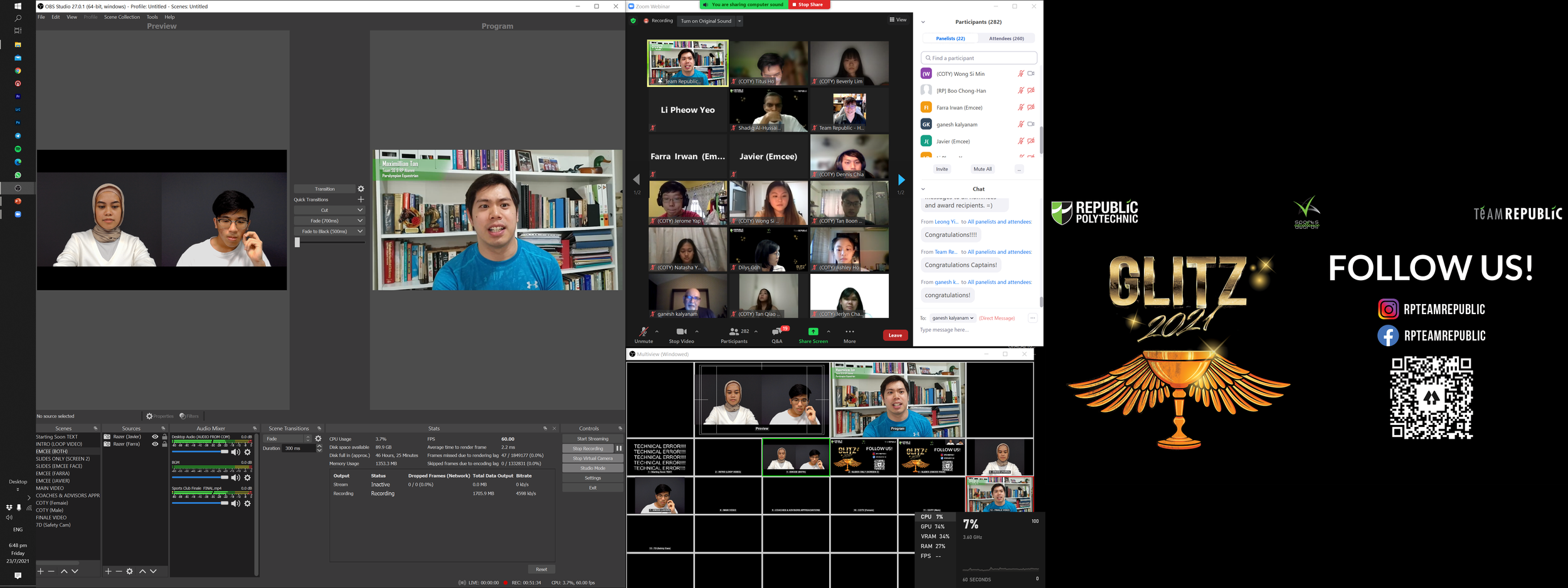Go to previous gallery page arrow in Zoom
This screenshot has height=588, width=1568.
tap(637, 180)
